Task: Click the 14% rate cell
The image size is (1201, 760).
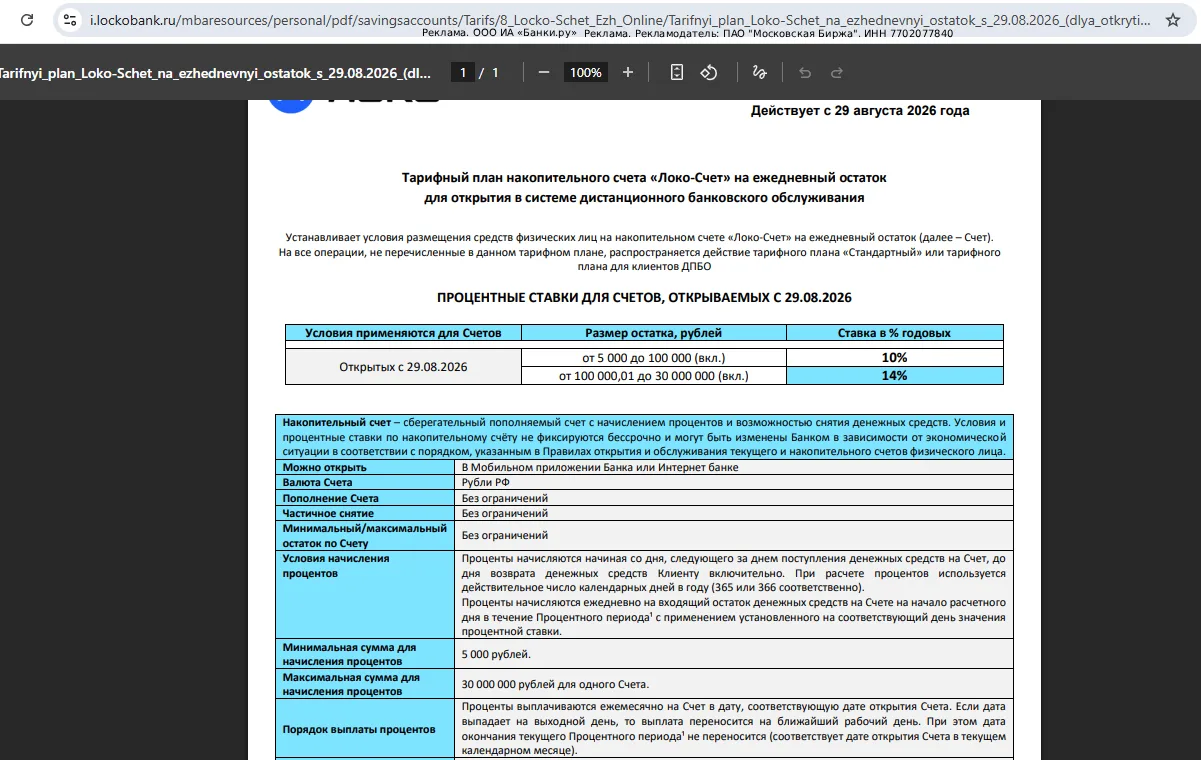Action: (x=894, y=376)
